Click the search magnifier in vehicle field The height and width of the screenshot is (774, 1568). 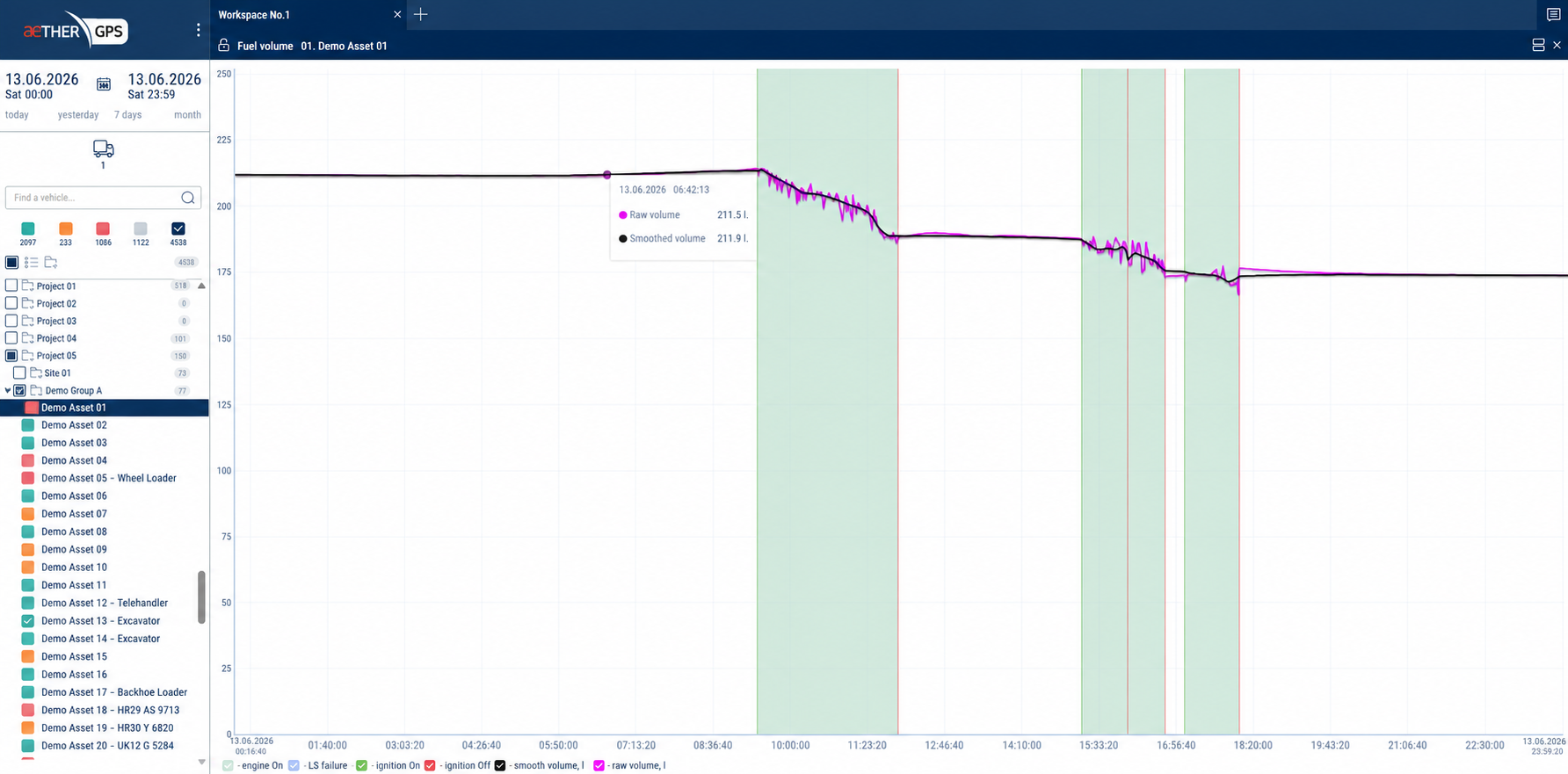click(x=187, y=198)
